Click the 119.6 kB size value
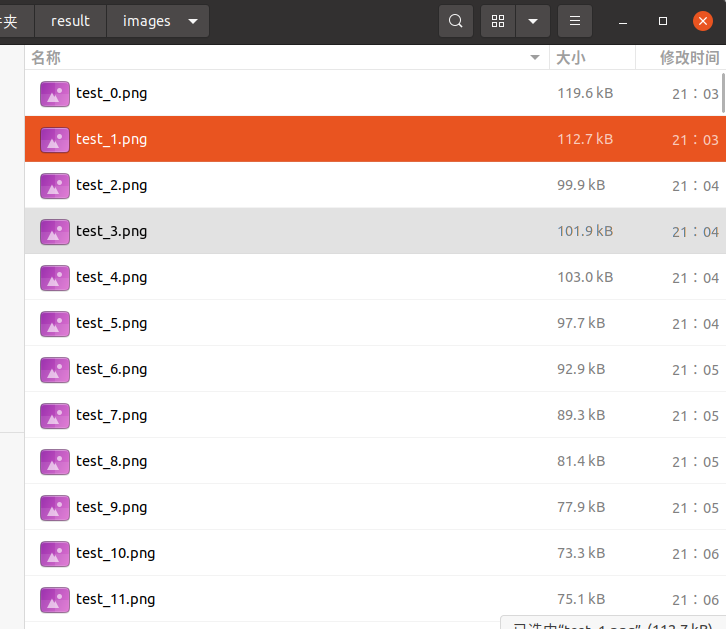The image size is (726, 629). 585,93
